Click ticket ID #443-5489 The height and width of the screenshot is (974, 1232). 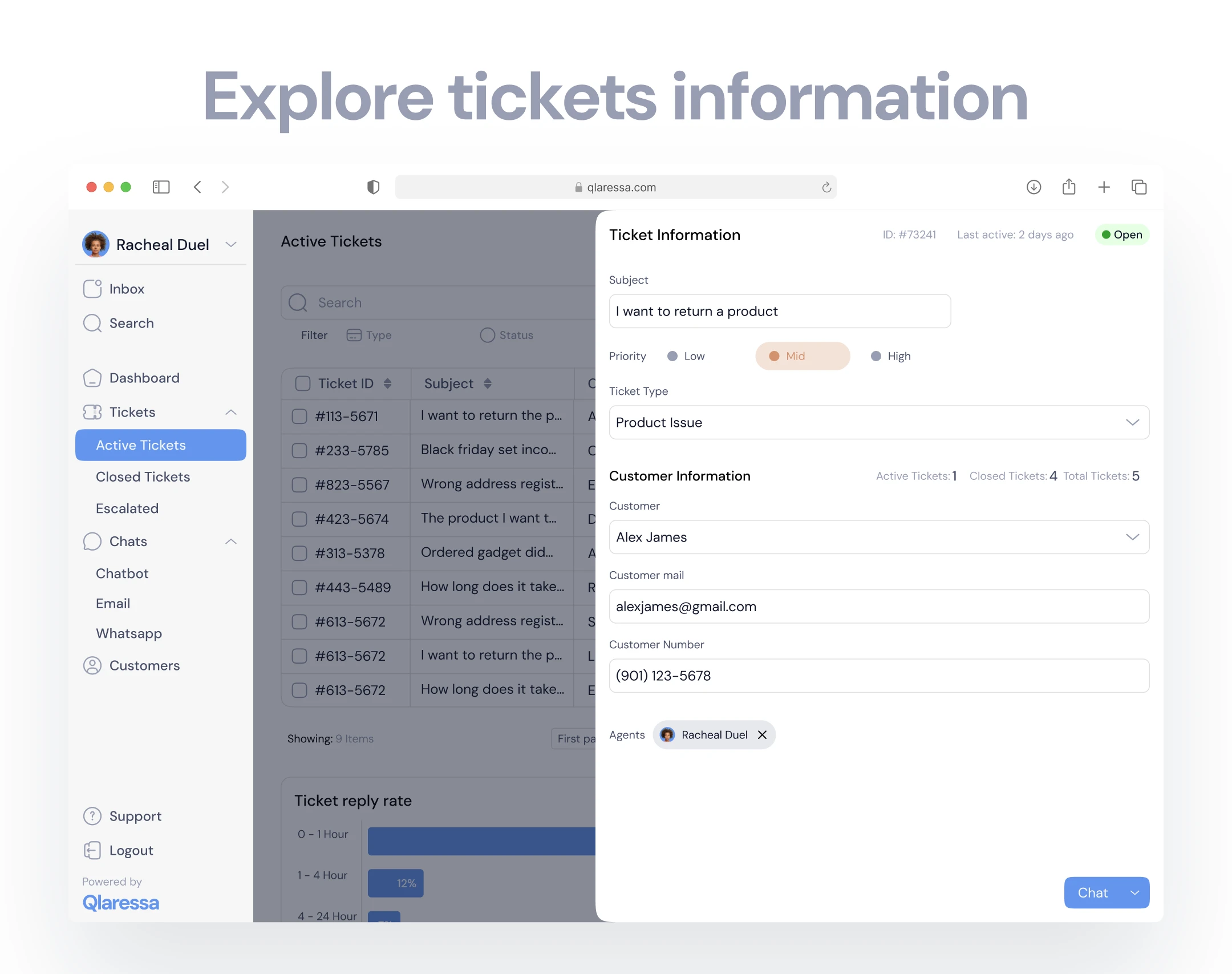pyautogui.click(x=353, y=588)
